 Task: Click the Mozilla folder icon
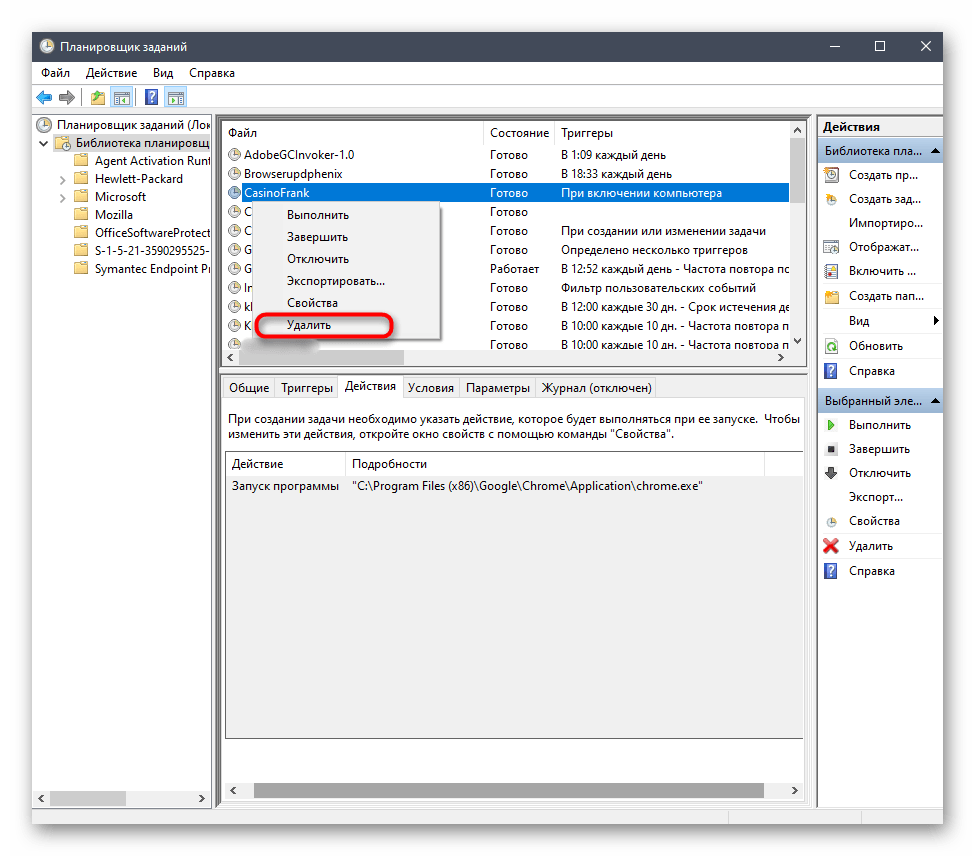tap(81, 214)
